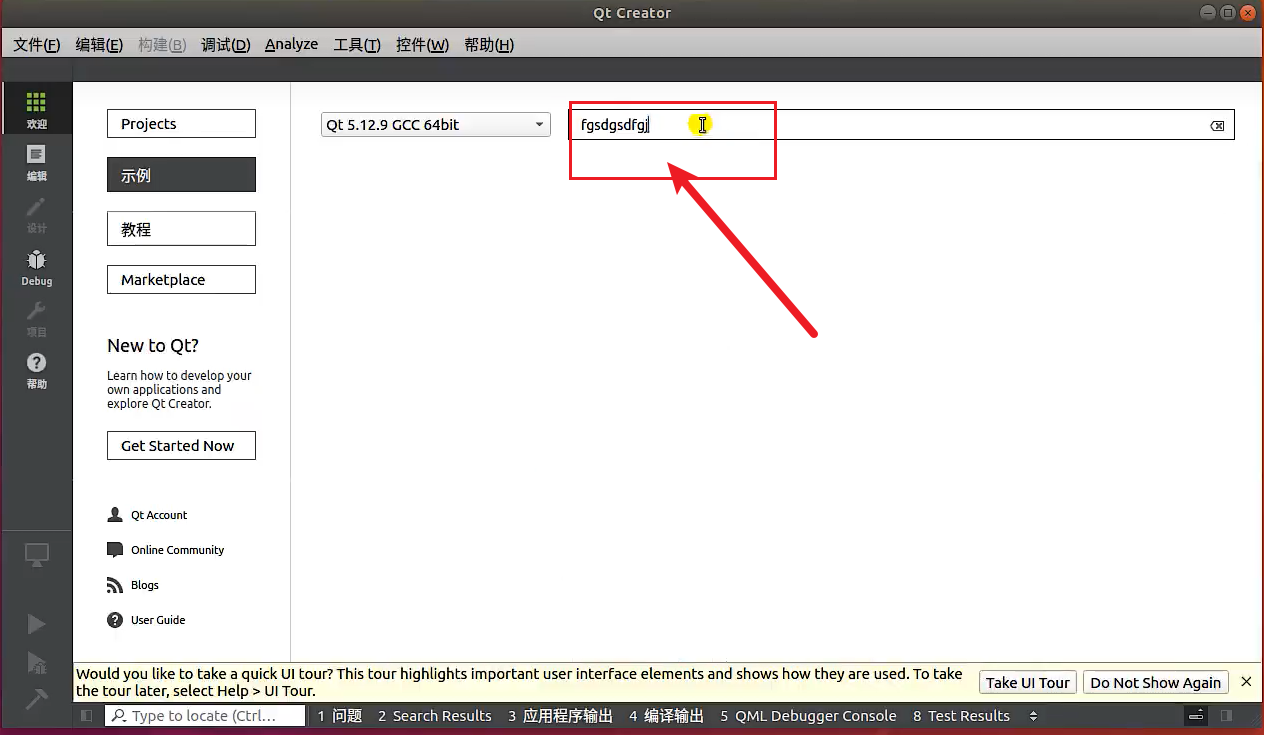Click Get Started Now
Image resolution: width=1264 pixels, height=735 pixels.
(181, 446)
